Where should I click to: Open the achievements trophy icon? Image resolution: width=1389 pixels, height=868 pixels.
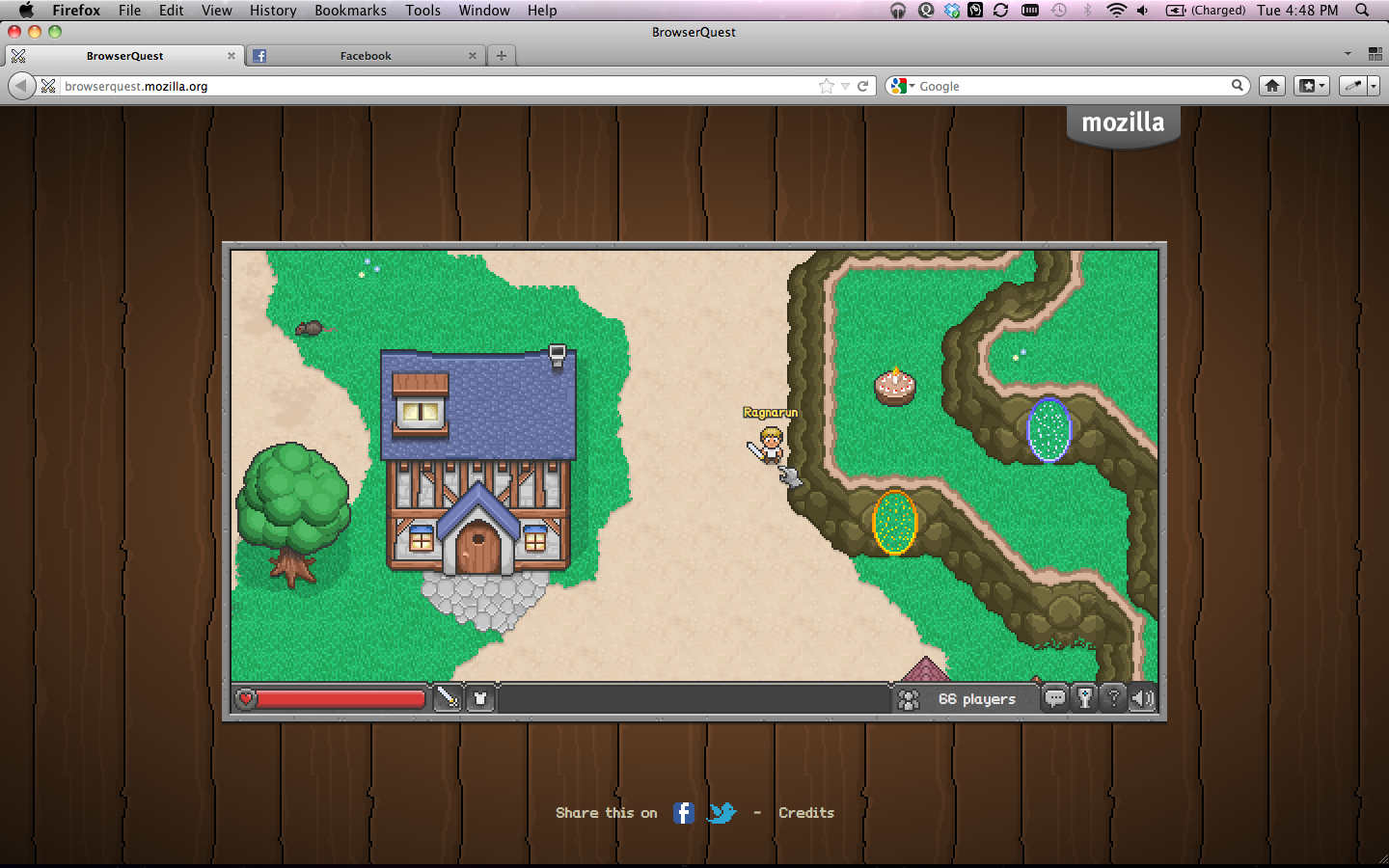pyautogui.click(x=1085, y=698)
